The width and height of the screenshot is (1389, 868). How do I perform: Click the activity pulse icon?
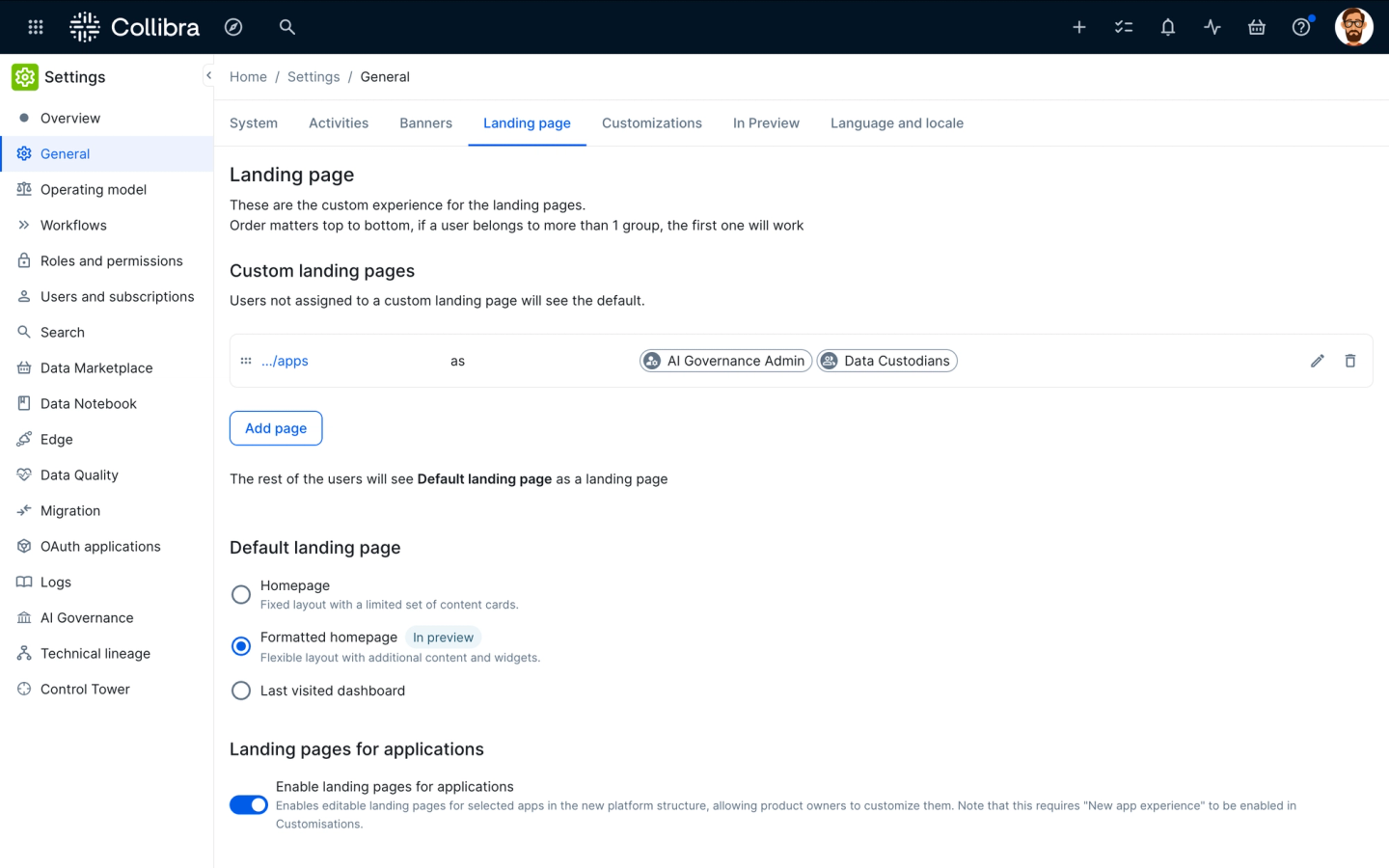pyautogui.click(x=1212, y=27)
